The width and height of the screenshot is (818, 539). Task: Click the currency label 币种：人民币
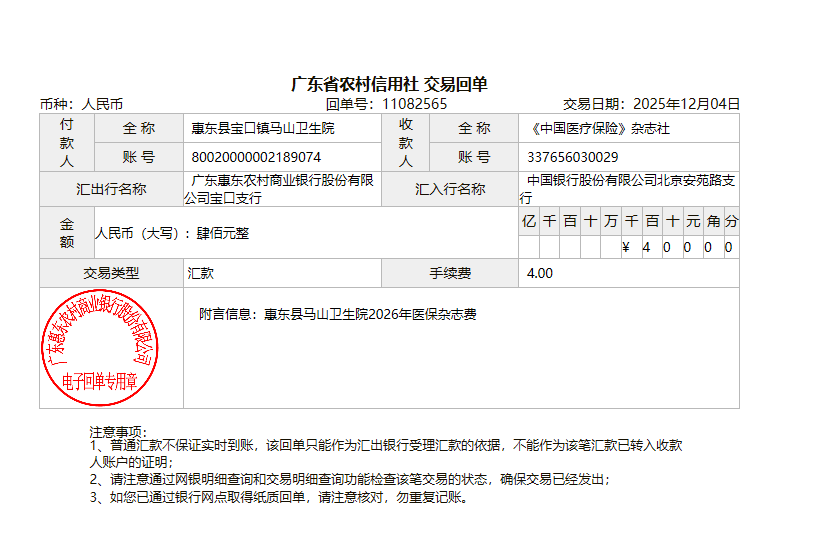[x=81, y=103]
